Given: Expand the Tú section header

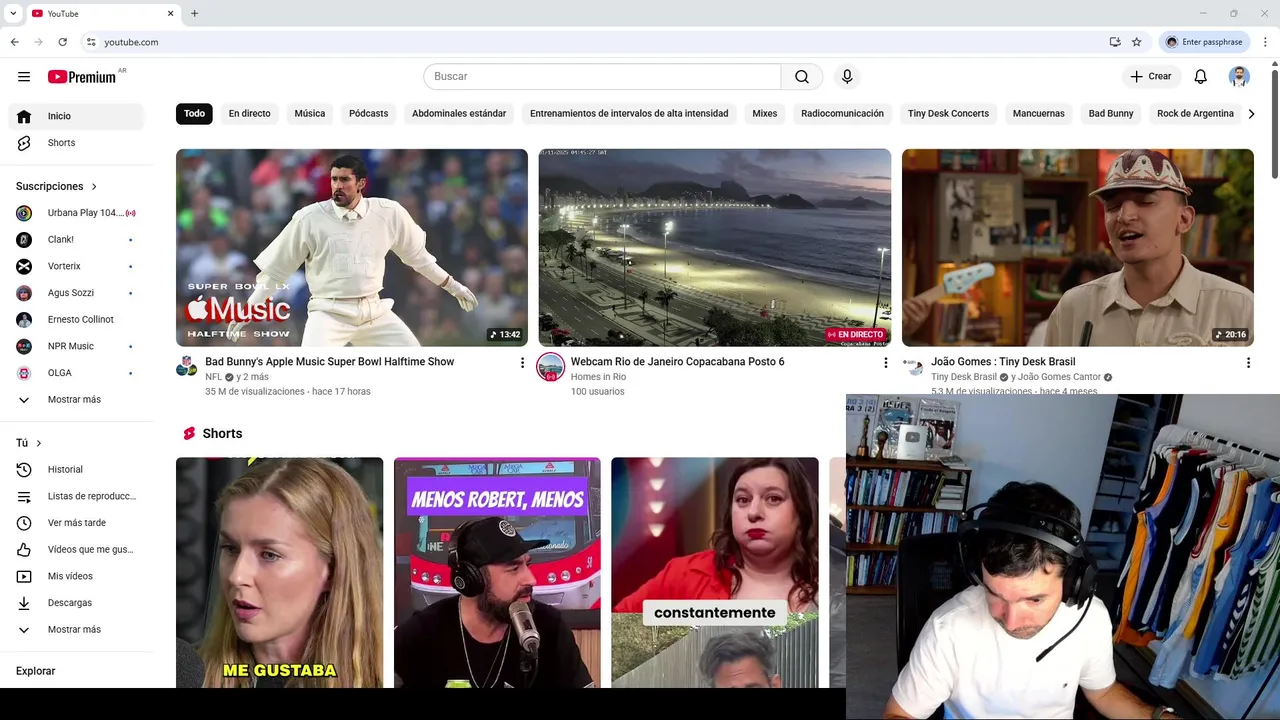Looking at the screenshot, I should pyautogui.click(x=29, y=443).
